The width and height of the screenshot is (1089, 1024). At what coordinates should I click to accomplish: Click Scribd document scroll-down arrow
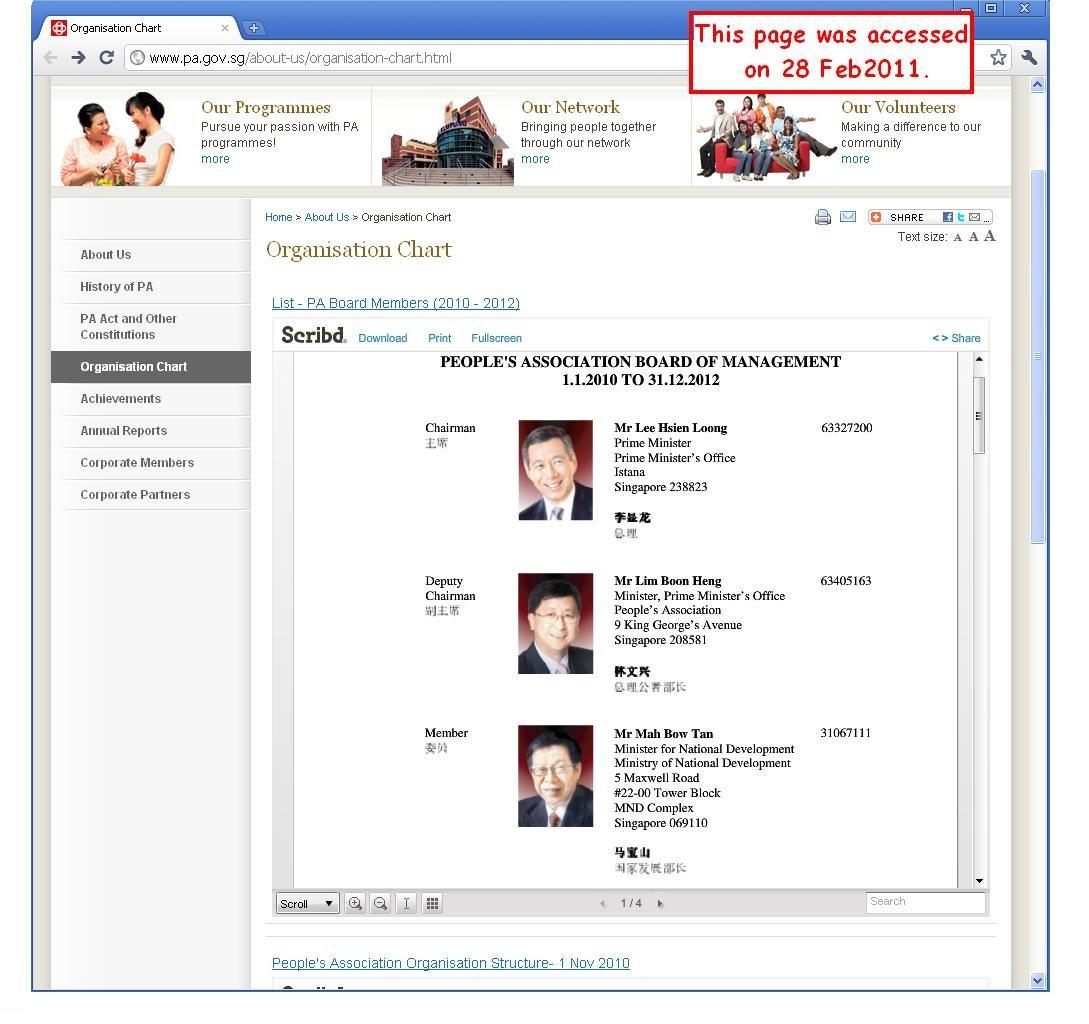pos(979,881)
